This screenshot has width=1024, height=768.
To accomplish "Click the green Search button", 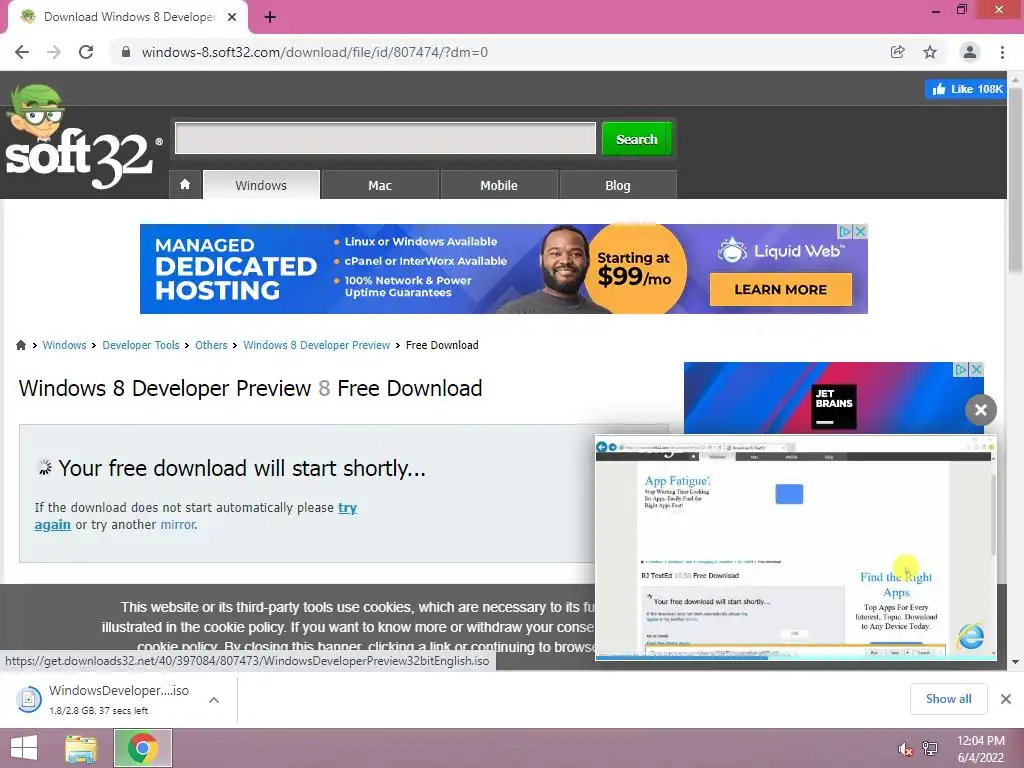I will [x=637, y=139].
